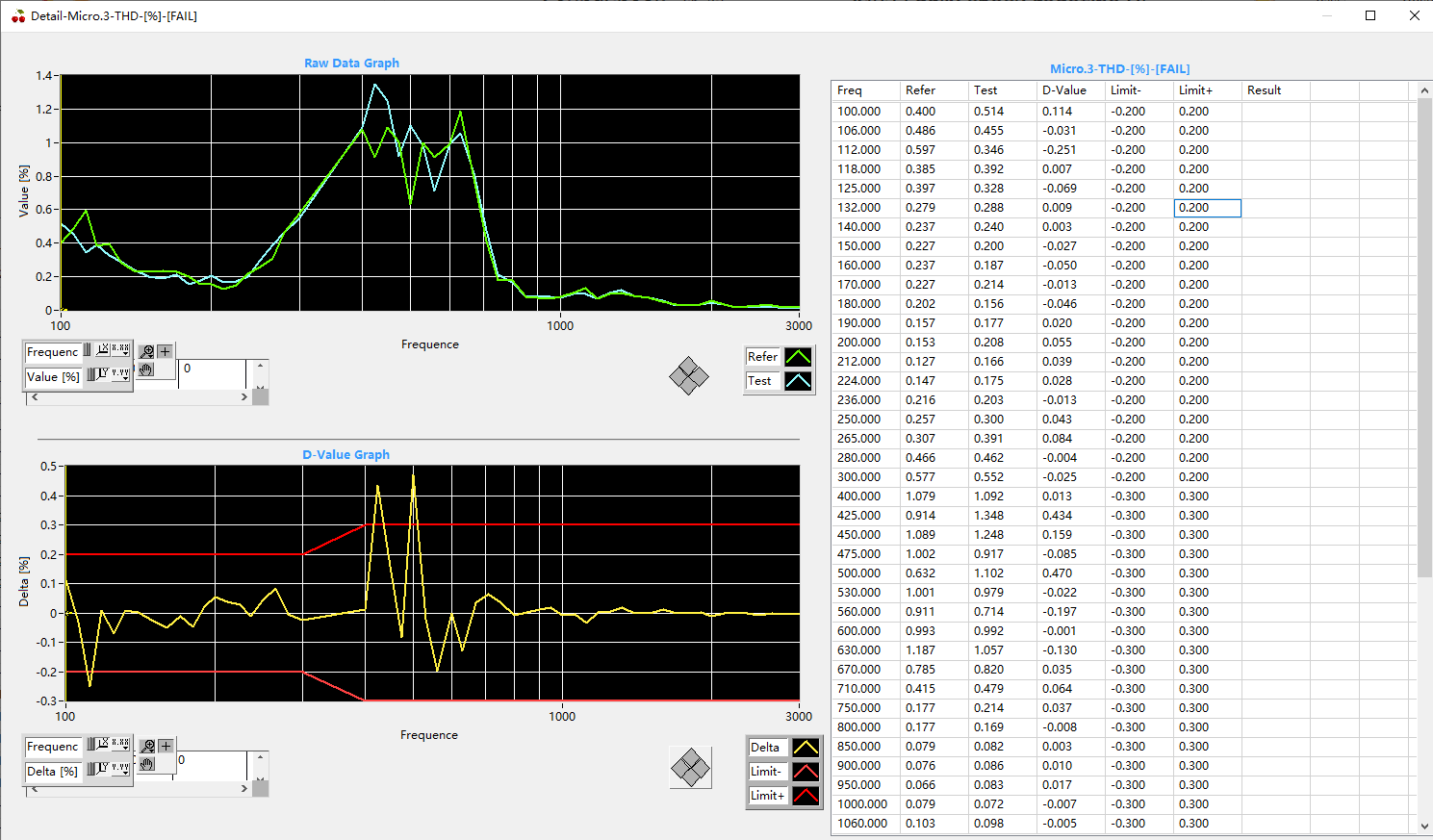Image resolution: width=1433 pixels, height=840 pixels.
Task: Click the Refer legend label
Action: click(x=762, y=357)
